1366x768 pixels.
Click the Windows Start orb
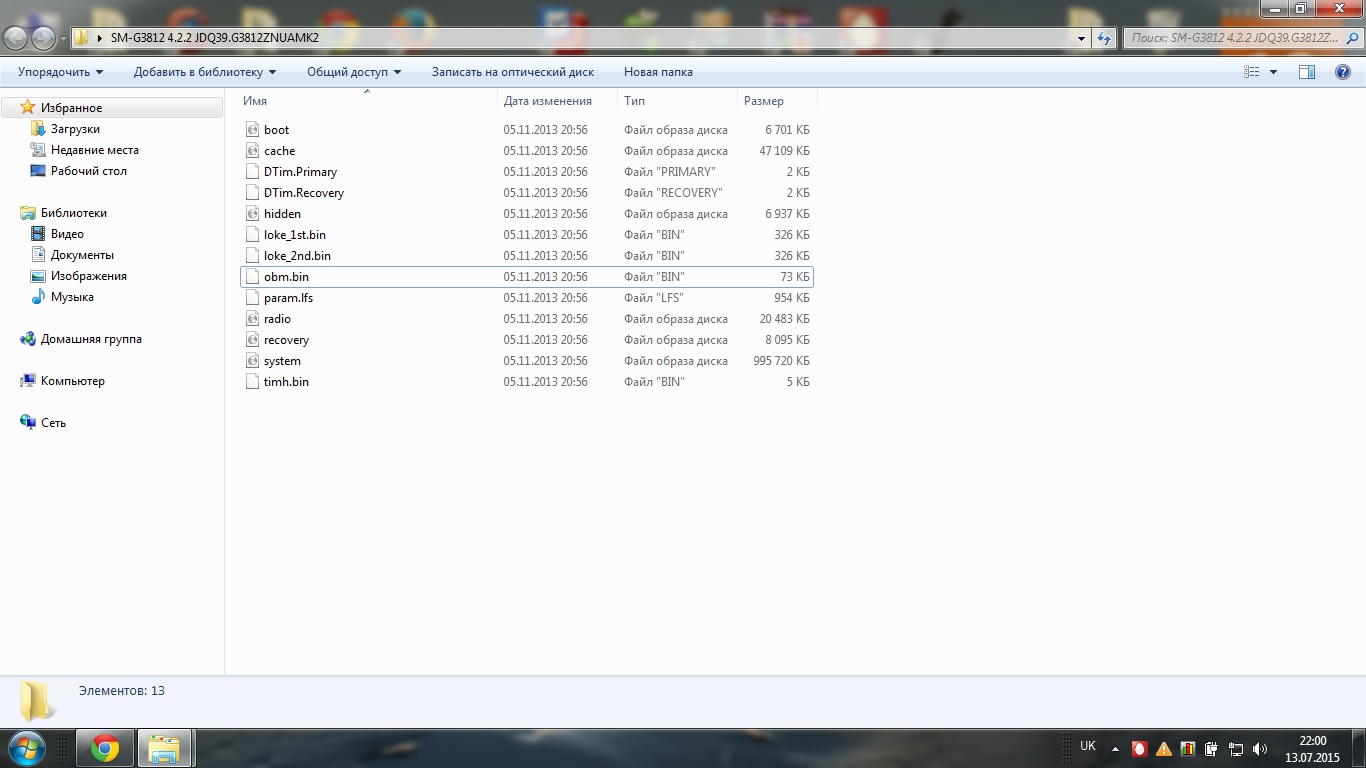point(26,748)
